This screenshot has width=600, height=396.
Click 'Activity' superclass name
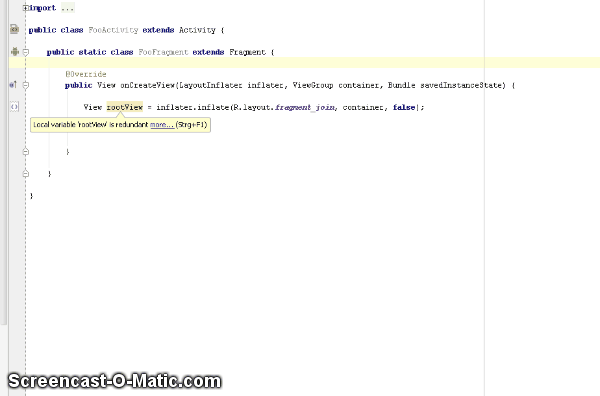pos(197,30)
